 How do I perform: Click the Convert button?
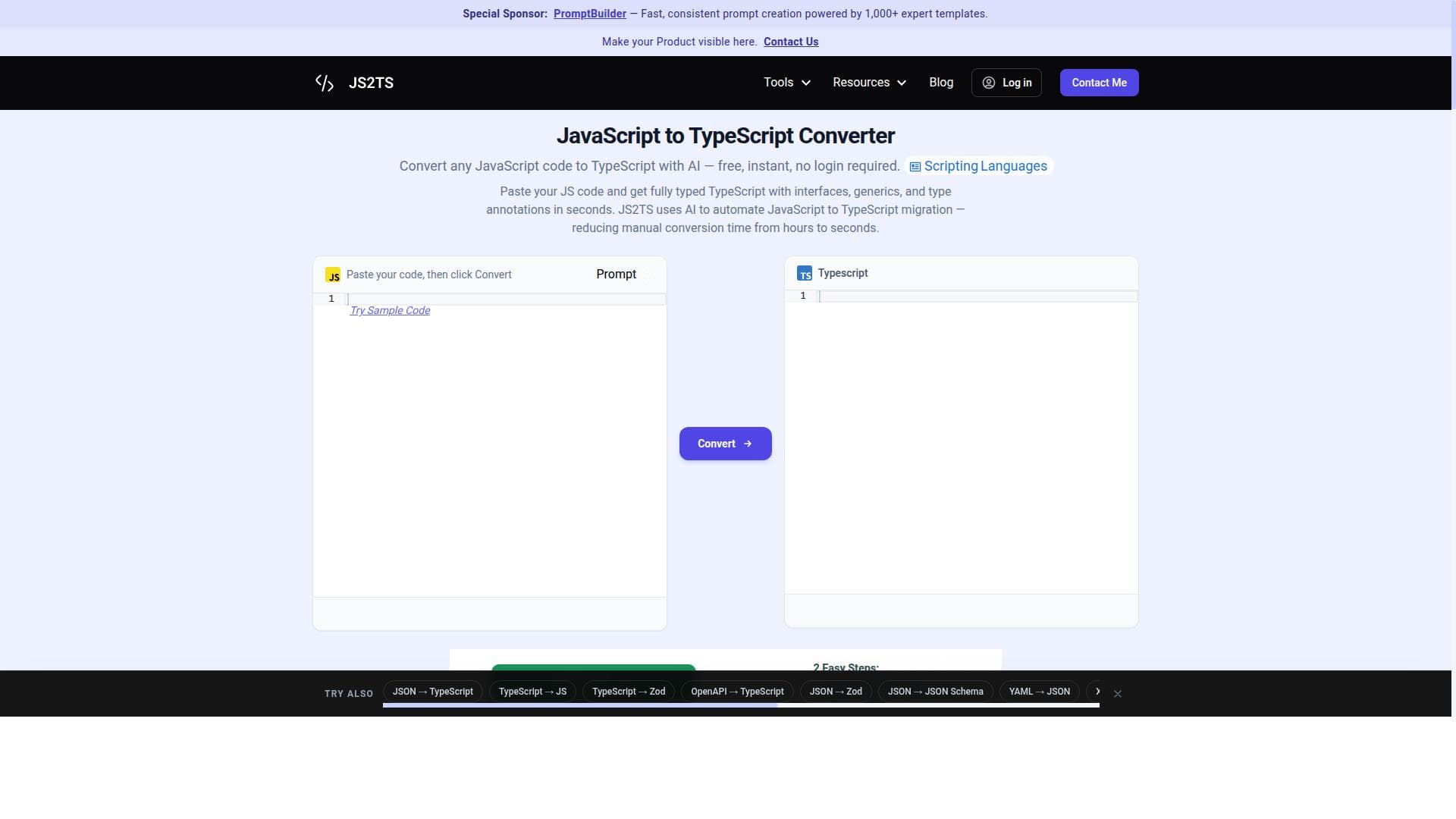click(725, 444)
